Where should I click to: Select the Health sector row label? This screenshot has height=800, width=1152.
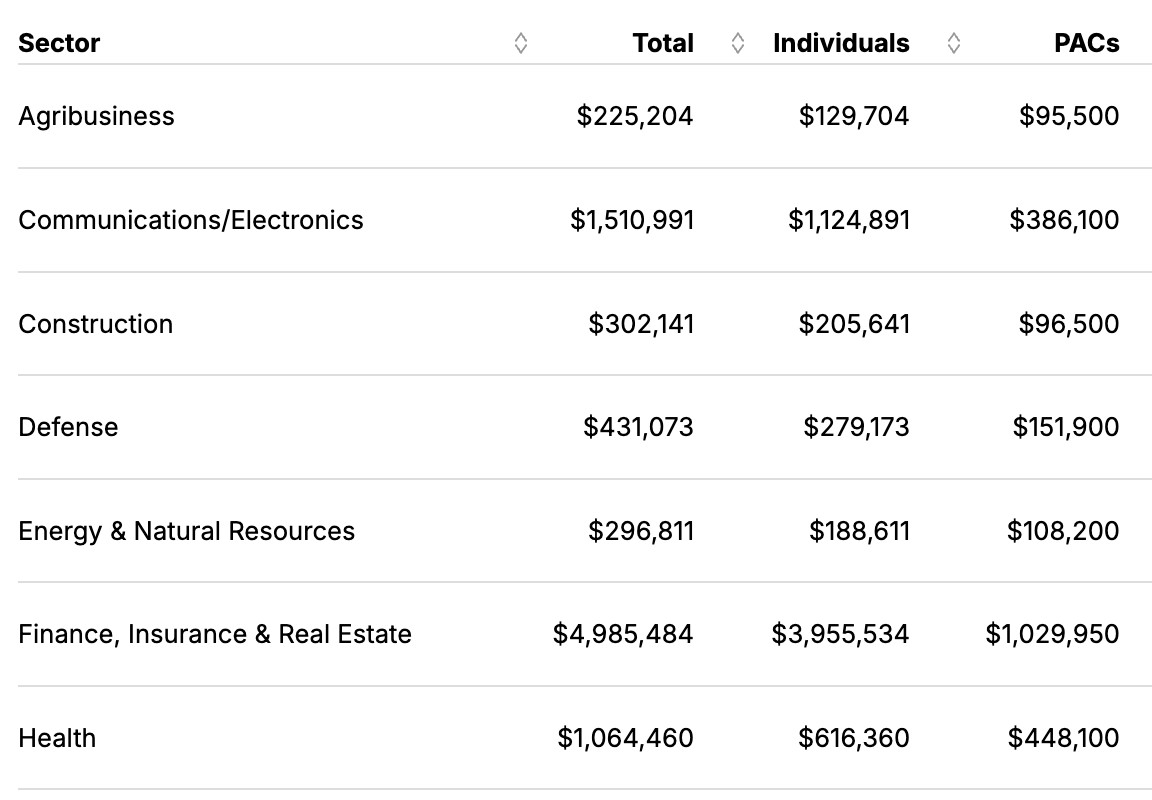pos(58,738)
